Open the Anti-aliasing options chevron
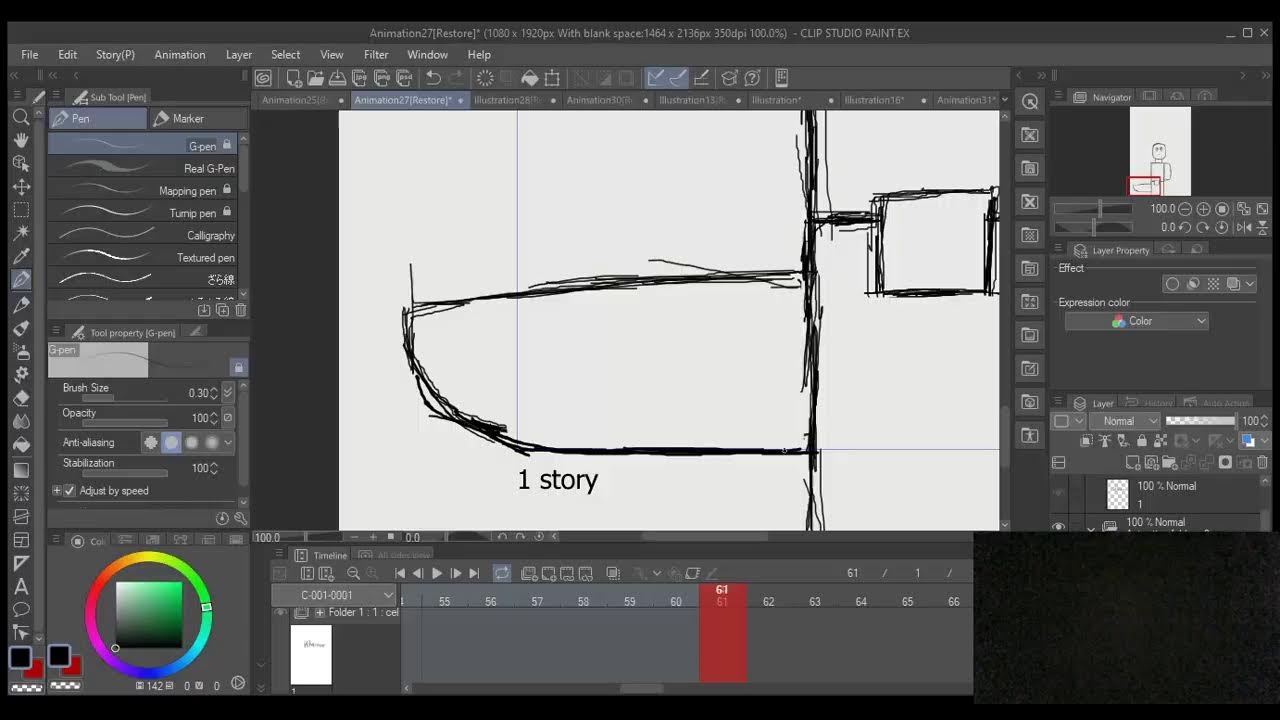This screenshot has width=1280, height=720. (228, 442)
